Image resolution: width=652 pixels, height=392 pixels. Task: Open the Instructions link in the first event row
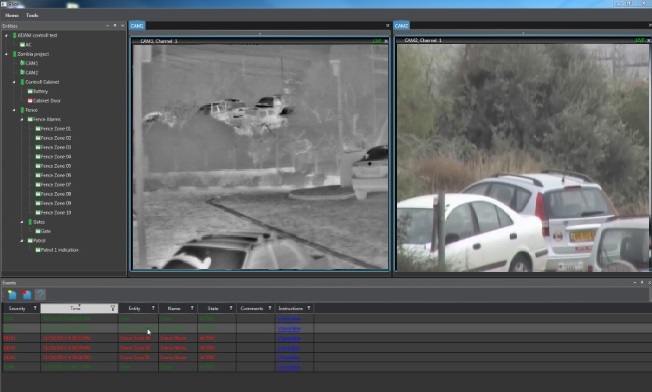[289, 318]
